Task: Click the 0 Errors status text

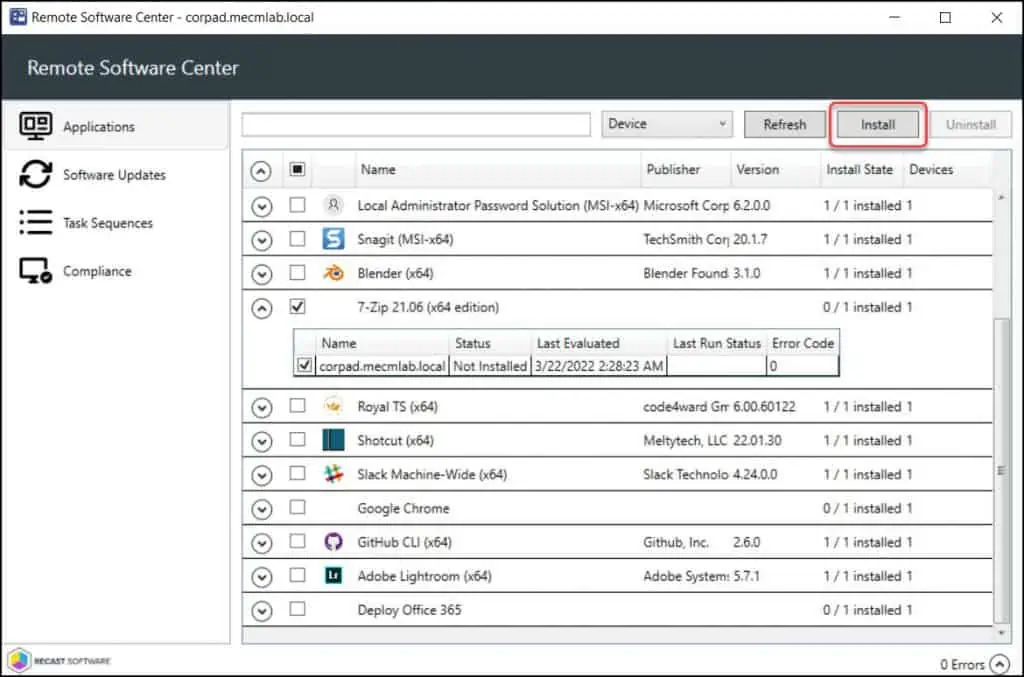Action: click(962, 664)
